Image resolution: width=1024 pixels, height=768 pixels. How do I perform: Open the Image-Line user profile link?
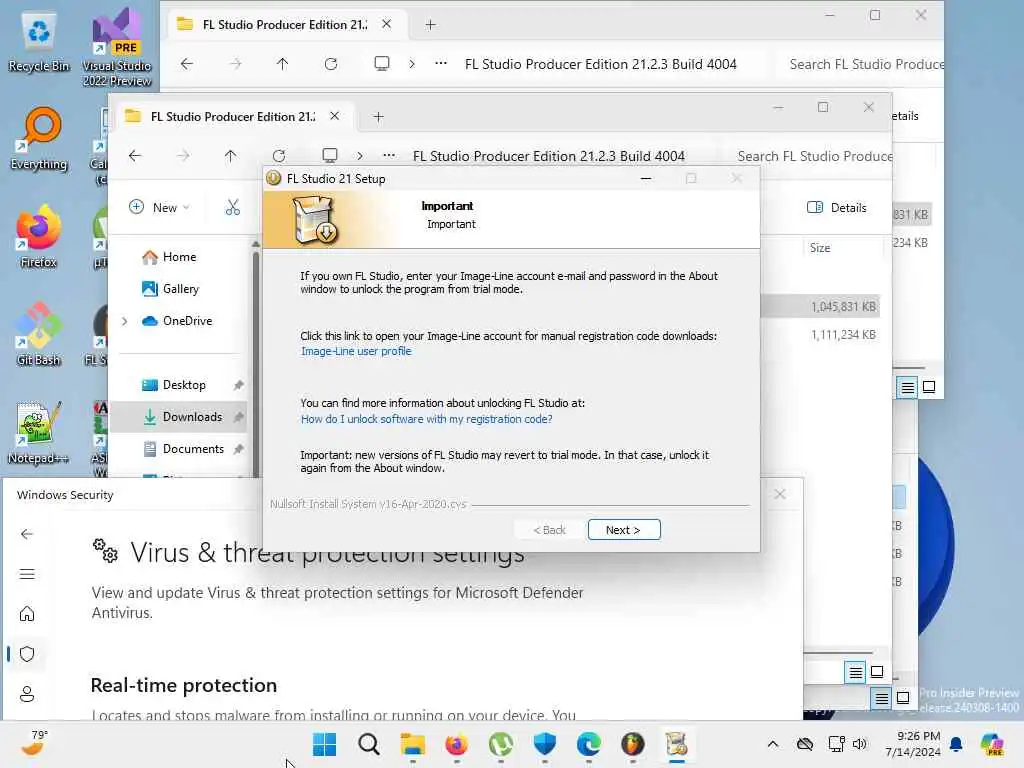[x=356, y=351]
